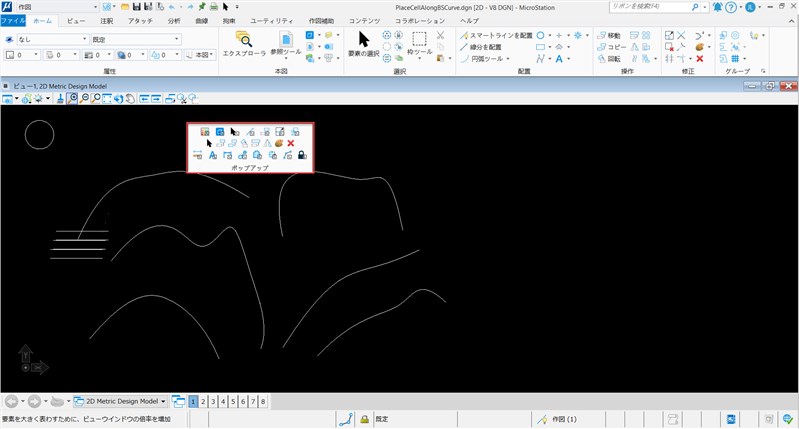Toggle view 4 button

[x=223, y=401]
